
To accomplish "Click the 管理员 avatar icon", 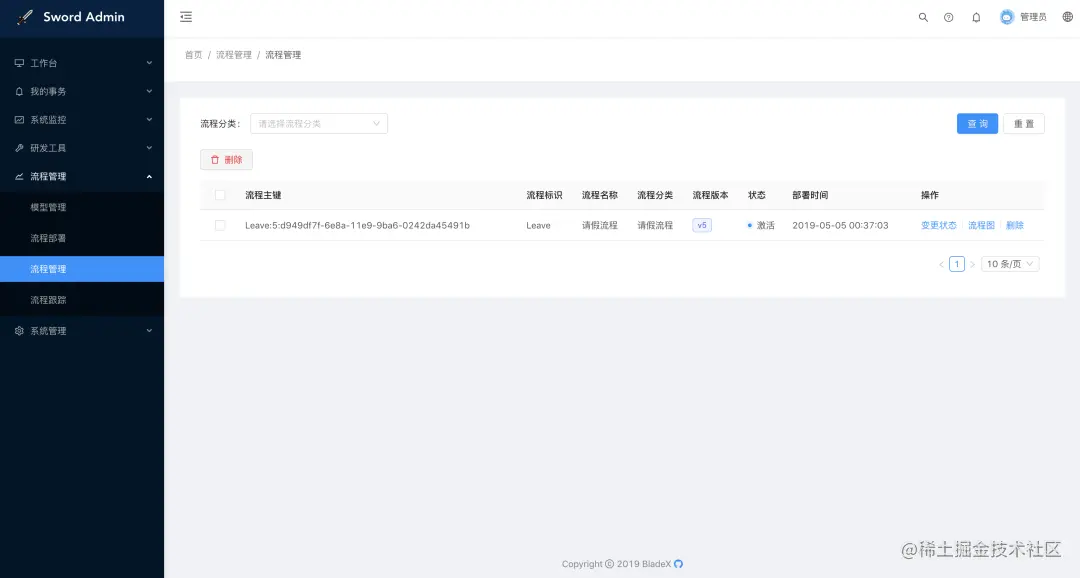I will click(x=1007, y=16).
